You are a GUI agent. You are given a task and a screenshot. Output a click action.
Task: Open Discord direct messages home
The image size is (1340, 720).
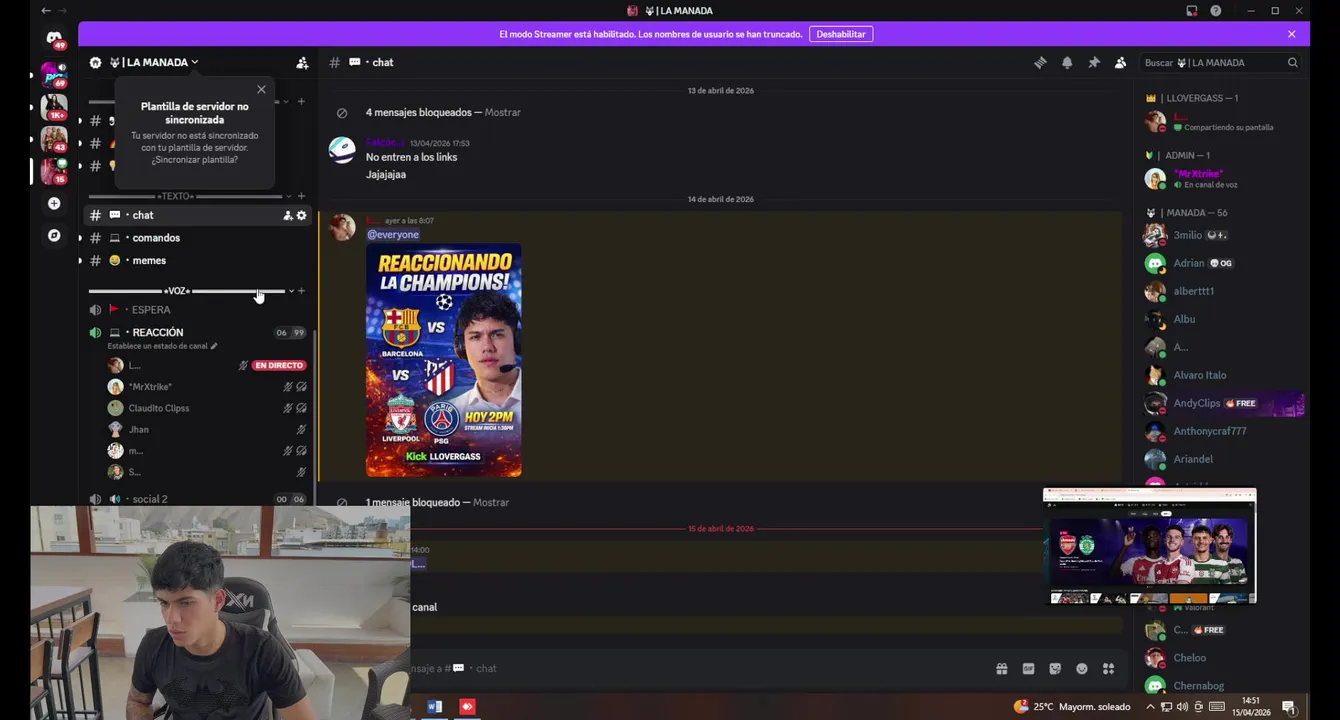[54, 38]
